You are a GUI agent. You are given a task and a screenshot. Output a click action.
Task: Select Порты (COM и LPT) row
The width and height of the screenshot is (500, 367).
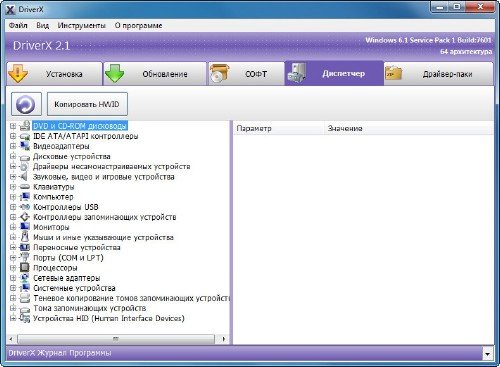(68, 258)
